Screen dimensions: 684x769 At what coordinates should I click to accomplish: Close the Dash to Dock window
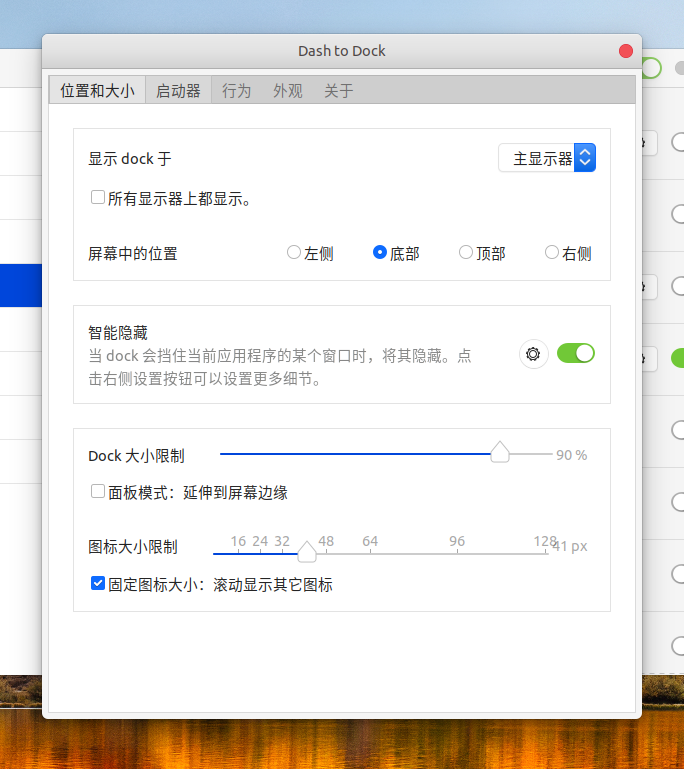click(x=626, y=51)
